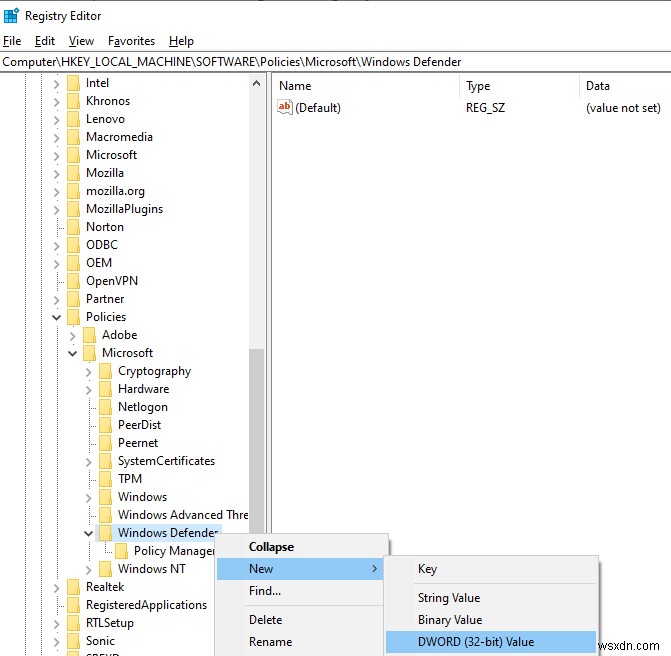Select the (Default) value row
This screenshot has height=656, width=671.
pyautogui.click(x=472, y=107)
